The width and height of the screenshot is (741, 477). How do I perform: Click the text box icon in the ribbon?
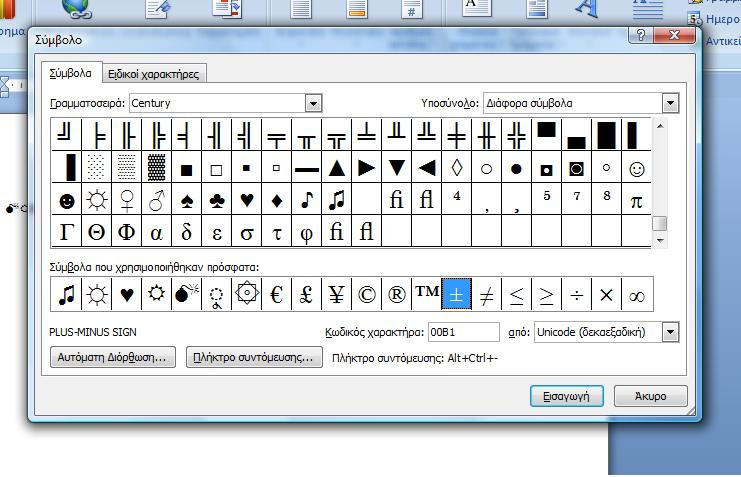476,8
